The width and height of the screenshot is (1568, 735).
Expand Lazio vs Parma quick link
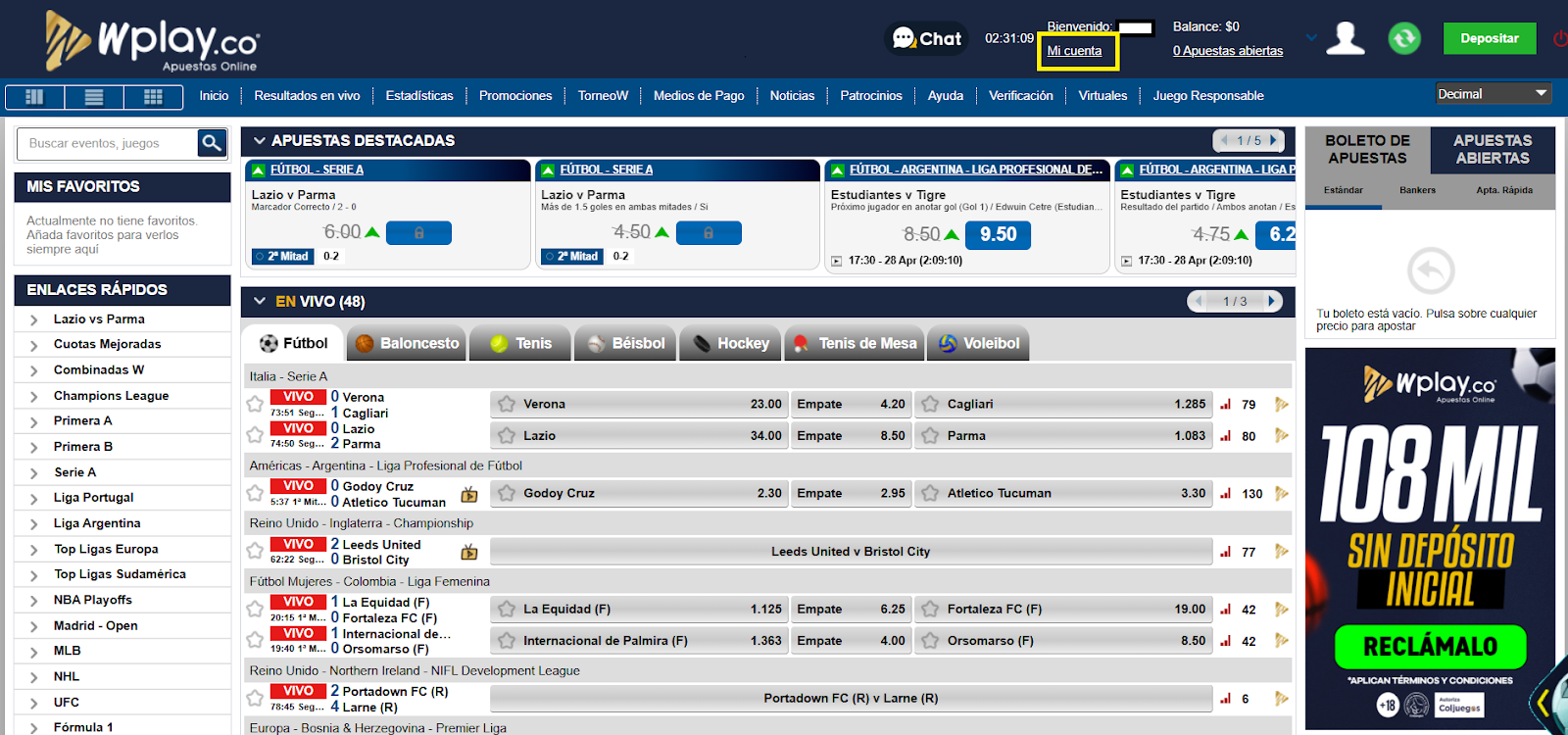[34, 319]
